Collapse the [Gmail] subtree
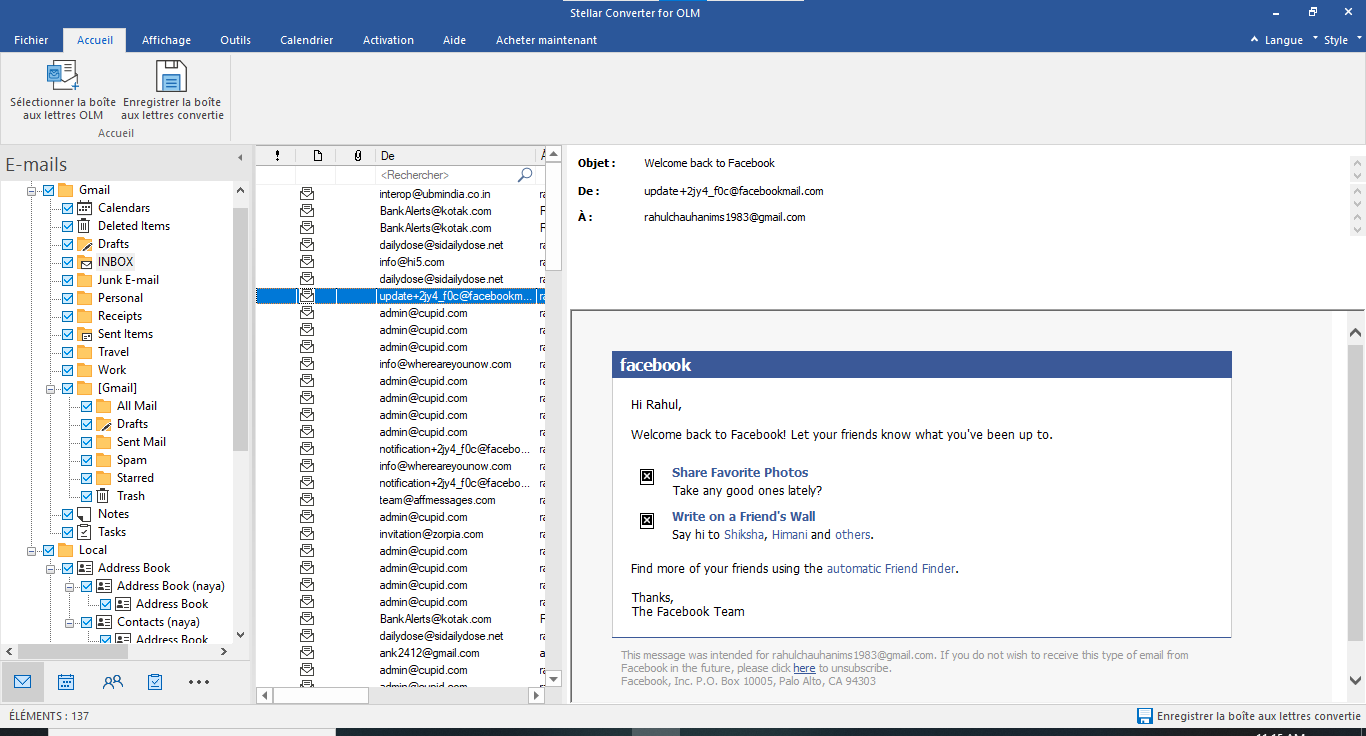Screen dimensions: 1366x736 tap(50, 387)
